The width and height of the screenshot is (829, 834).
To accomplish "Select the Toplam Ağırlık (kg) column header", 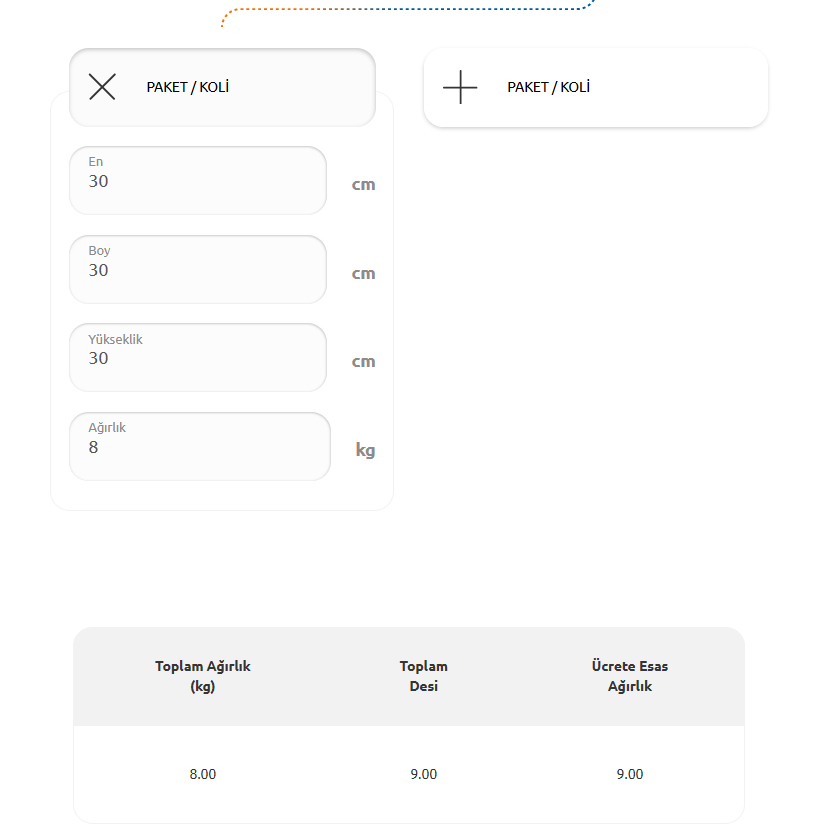I will tap(203, 676).
